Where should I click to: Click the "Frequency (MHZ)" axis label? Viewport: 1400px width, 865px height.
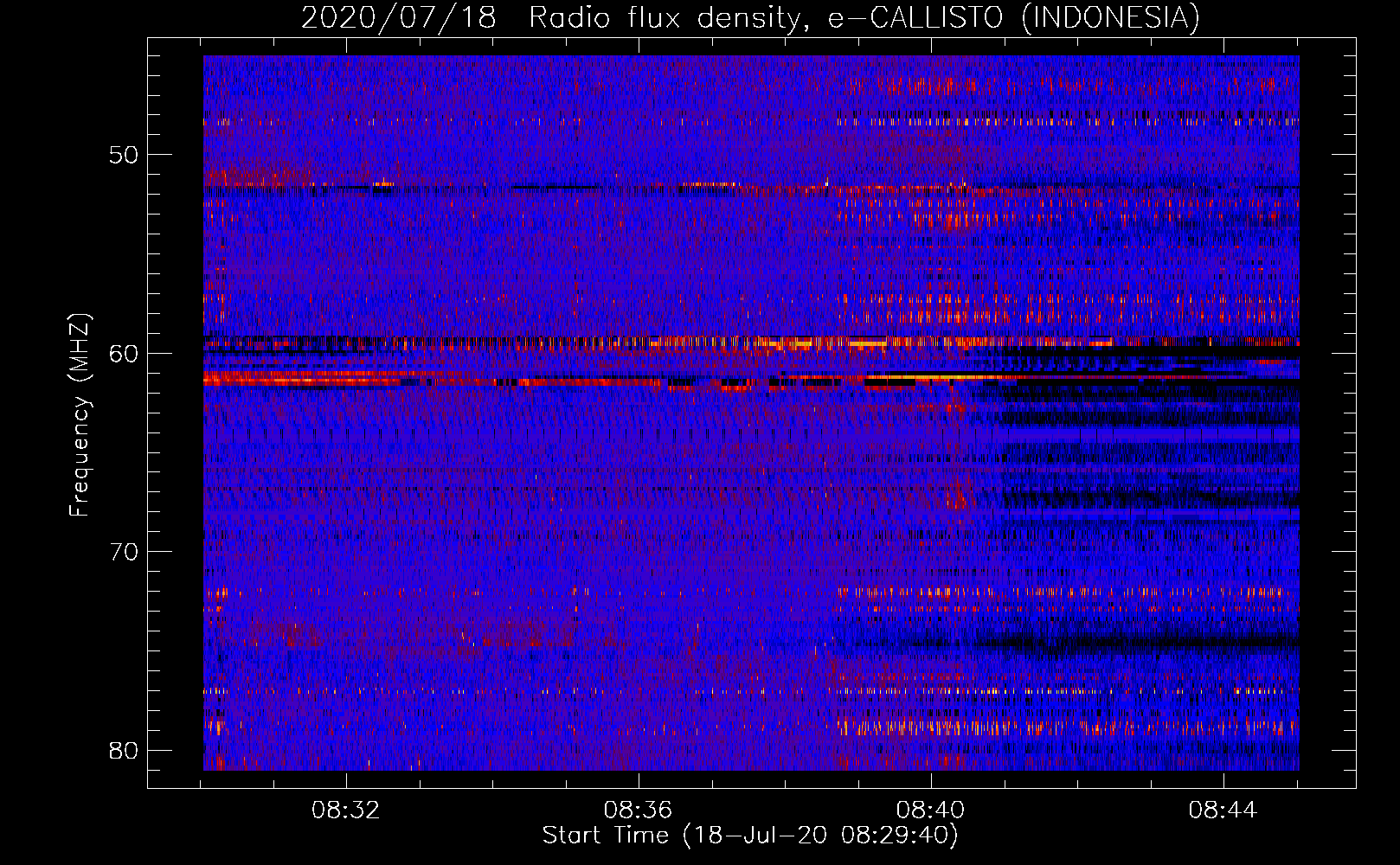80,415
